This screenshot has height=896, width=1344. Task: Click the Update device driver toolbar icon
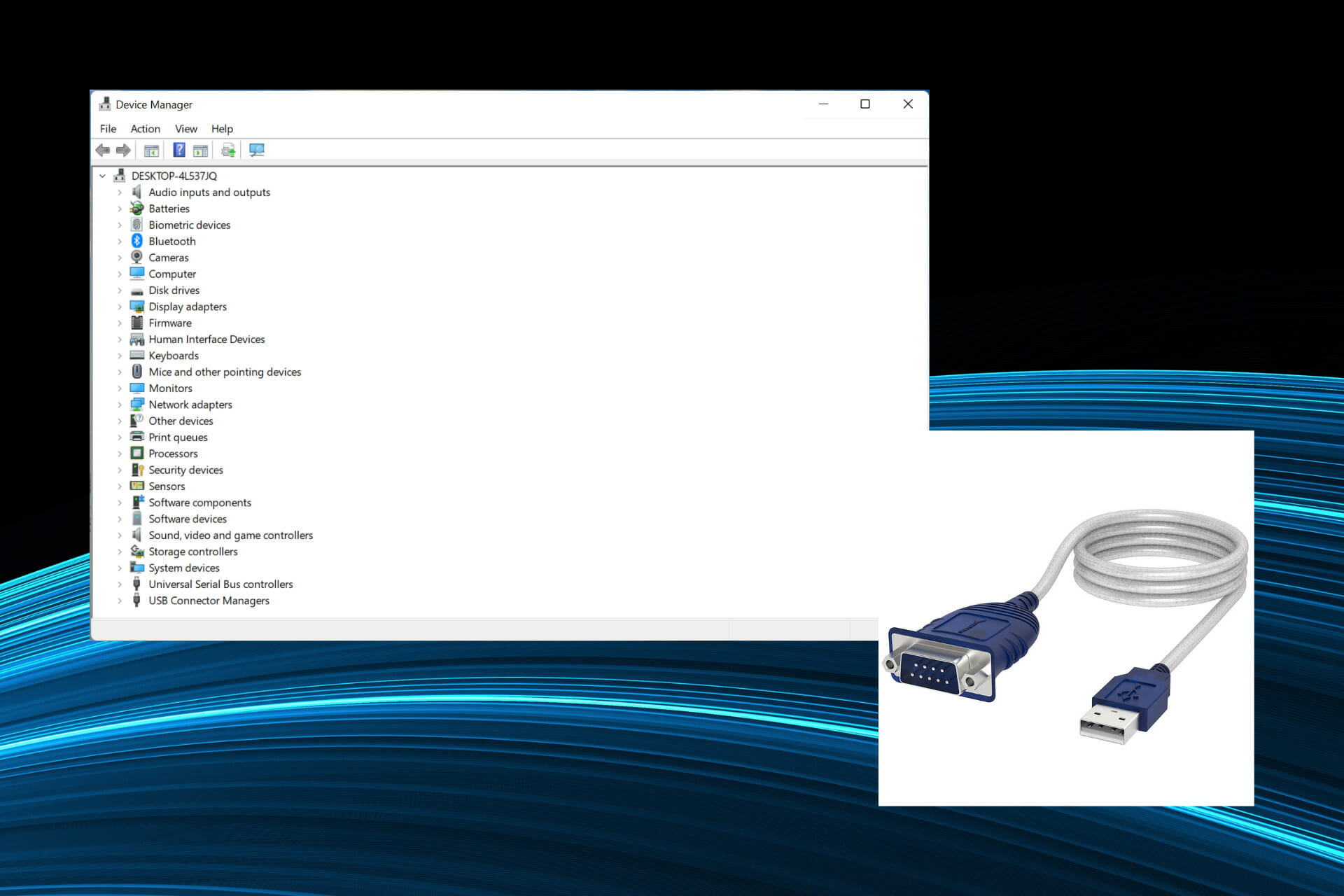(228, 150)
